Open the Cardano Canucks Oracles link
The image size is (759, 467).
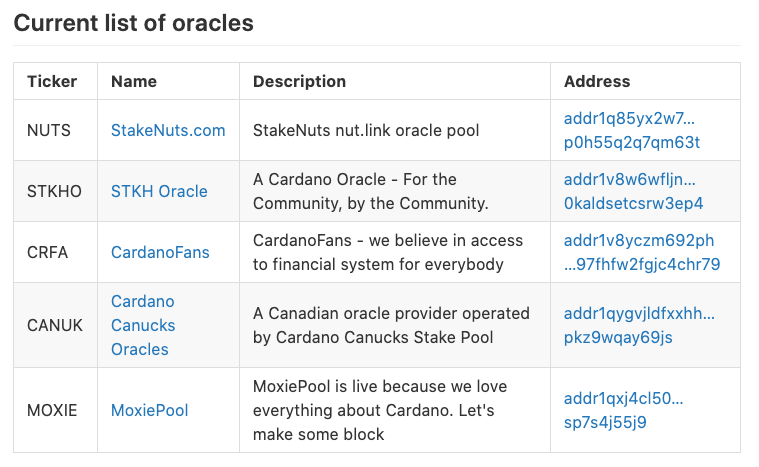(143, 325)
